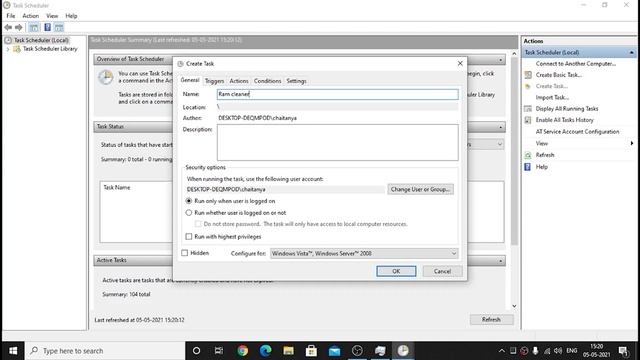Click Connect to Another Computer action
The image size is (640, 360).
576,64
